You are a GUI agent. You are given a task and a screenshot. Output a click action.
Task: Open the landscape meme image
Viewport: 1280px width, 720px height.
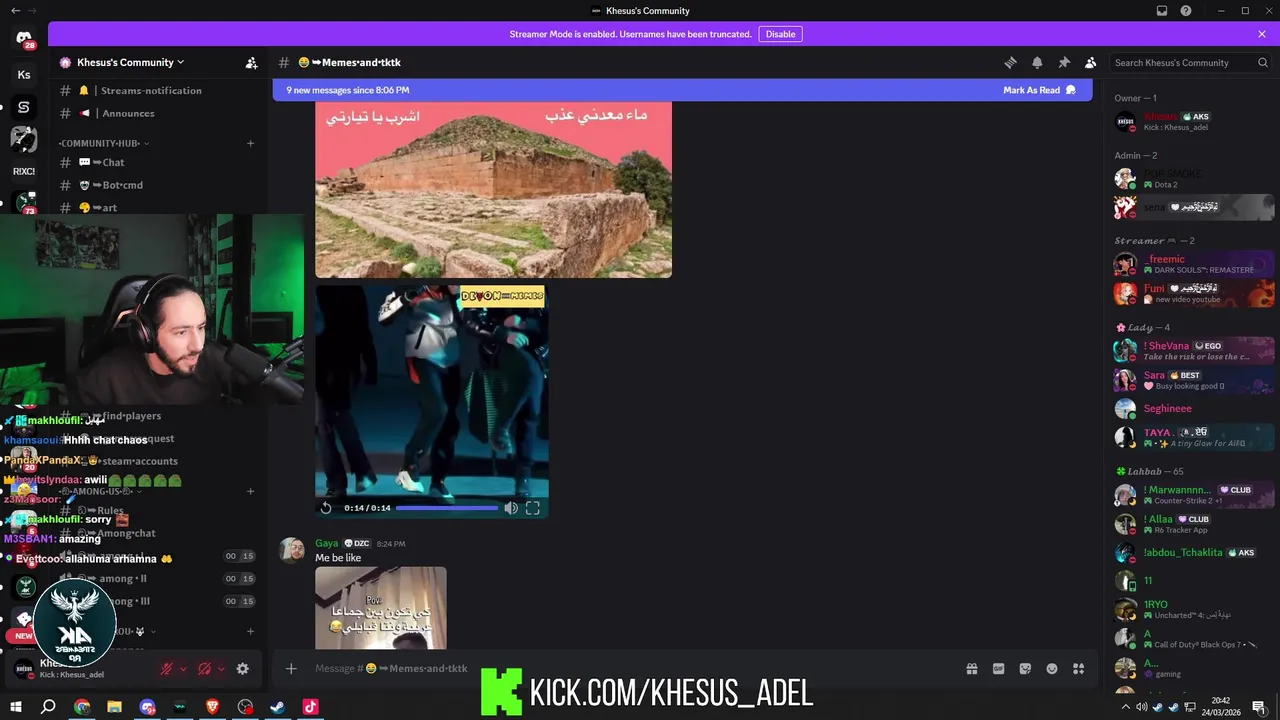click(x=494, y=189)
